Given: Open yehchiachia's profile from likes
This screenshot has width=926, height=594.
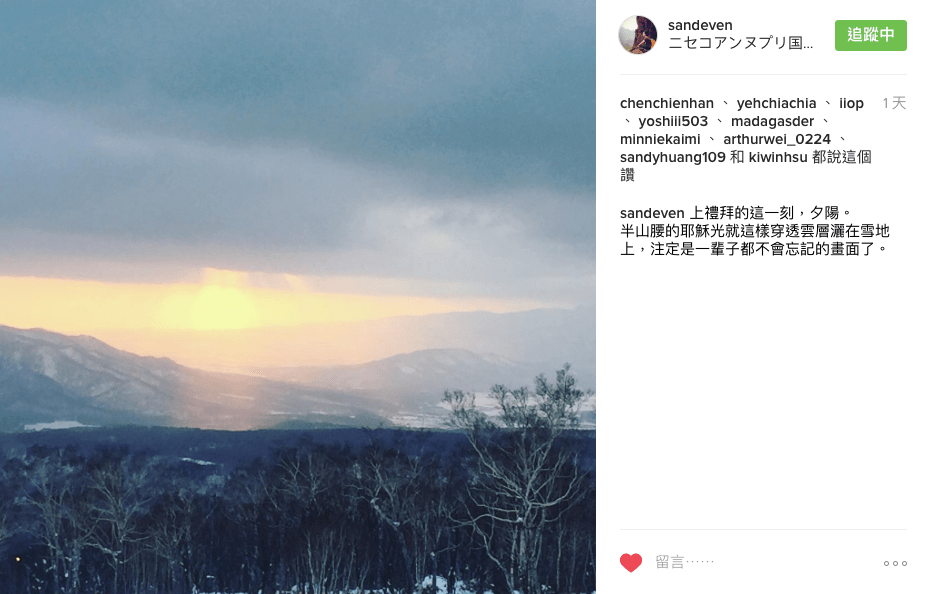Looking at the screenshot, I should coord(776,103).
